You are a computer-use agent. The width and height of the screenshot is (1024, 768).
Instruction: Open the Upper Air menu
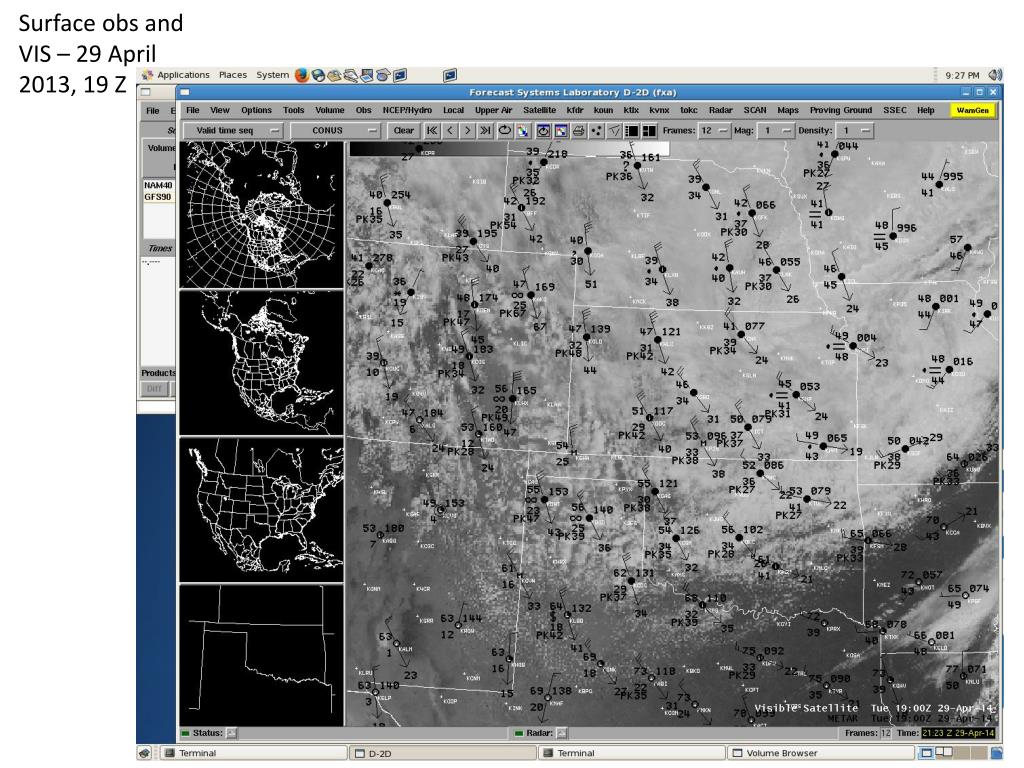click(494, 110)
